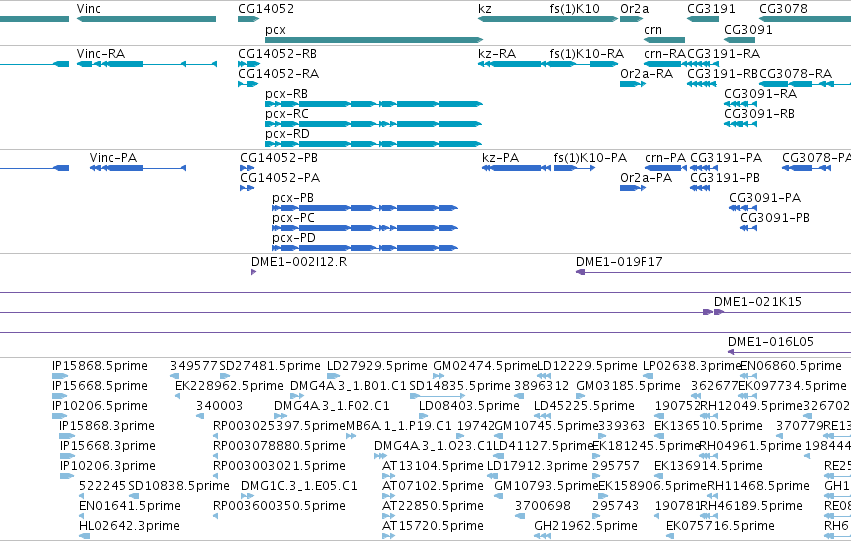Select the CG3091-RB transcript label
The image size is (851, 541).
pyautogui.click(x=759, y=114)
